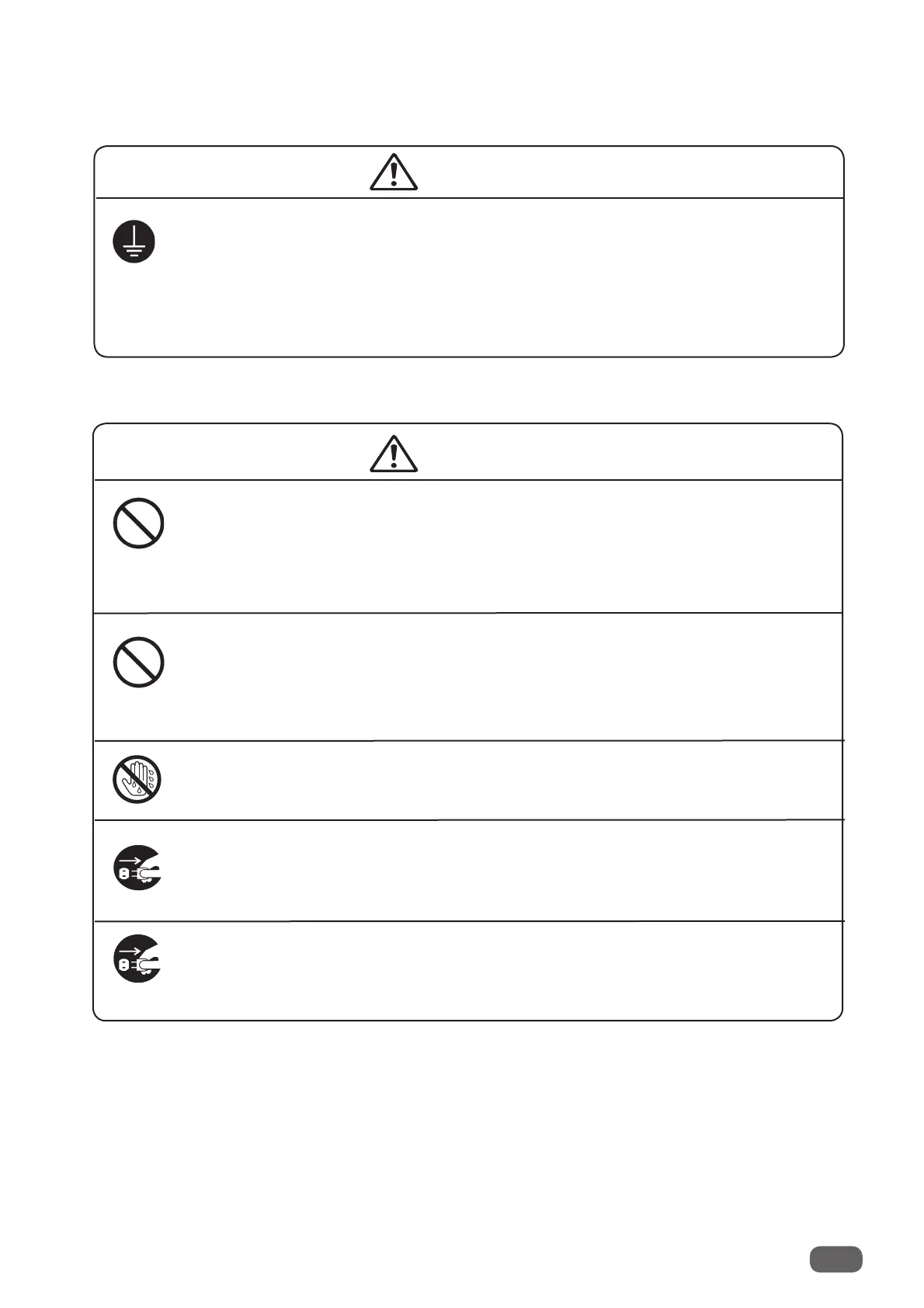
Task: Click the lower box header right of triangle
Action: tap(630, 453)
